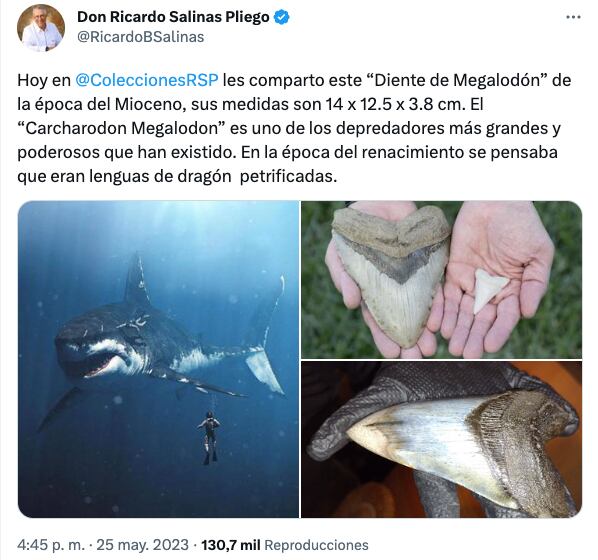The width and height of the screenshot is (598, 560).
Task: Open Ricardo Salinas profile picture
Action: pyautogui.click(x=41, y=27)
